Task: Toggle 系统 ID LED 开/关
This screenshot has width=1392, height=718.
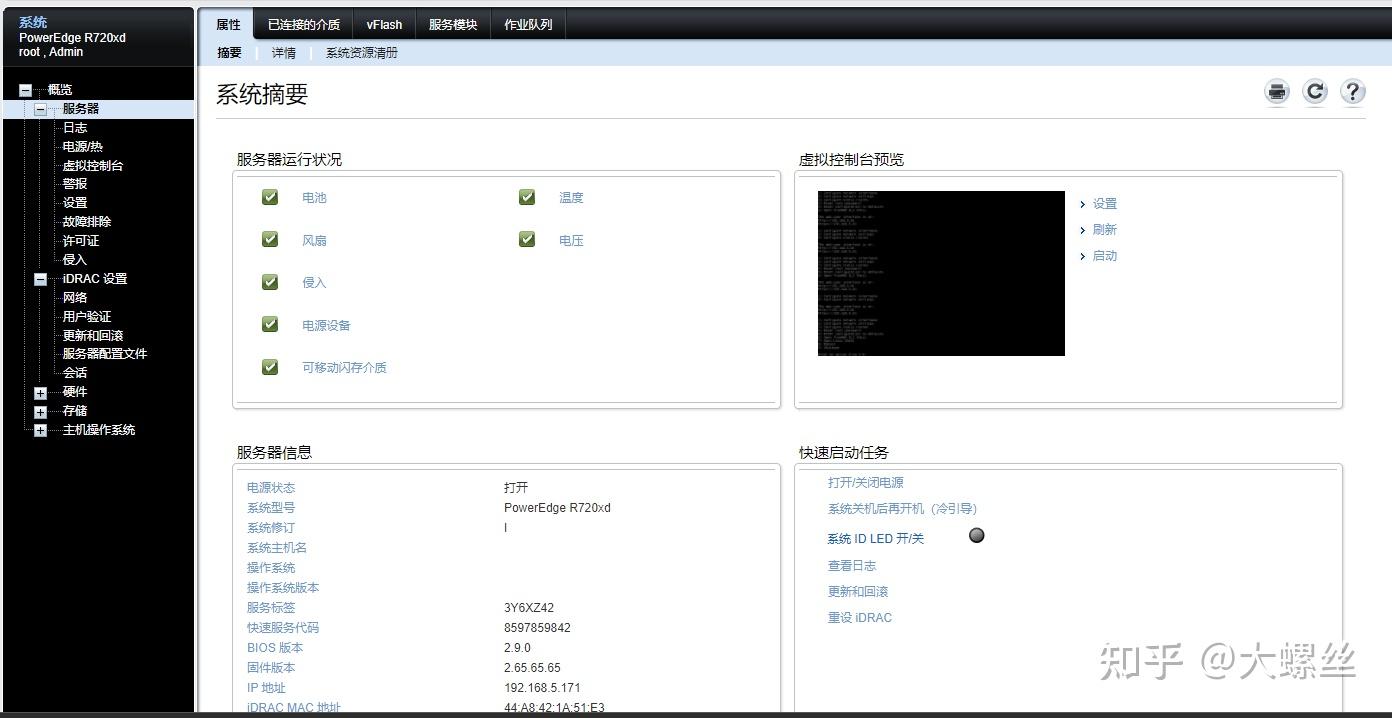Action: (x=875, y=538)
